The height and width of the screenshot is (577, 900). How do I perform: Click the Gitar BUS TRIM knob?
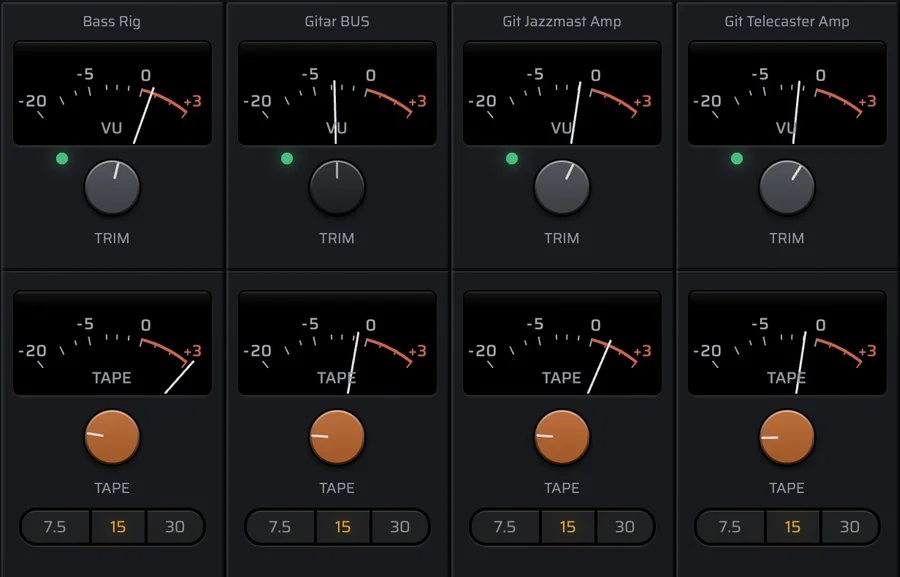coord(337,188)
